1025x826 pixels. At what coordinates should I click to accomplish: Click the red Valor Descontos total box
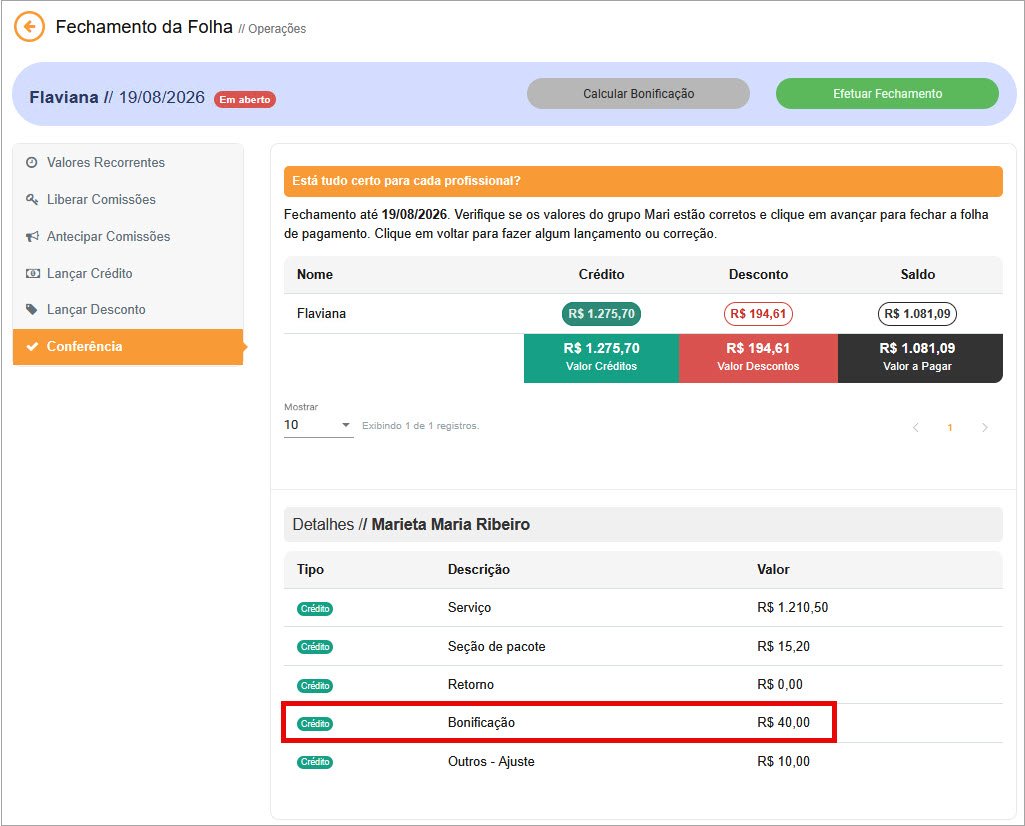[x=758, y=358]
